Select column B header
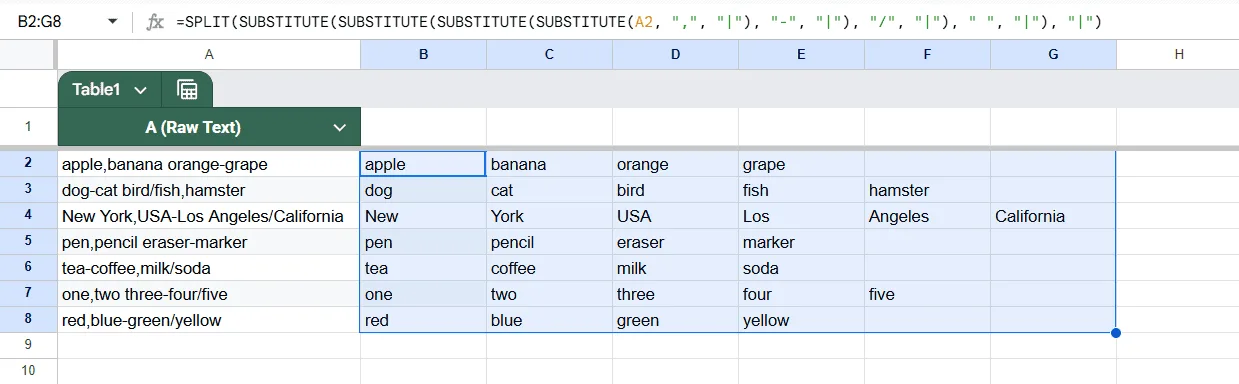Viewport: 1239px width, 384px height. [423, 55]
